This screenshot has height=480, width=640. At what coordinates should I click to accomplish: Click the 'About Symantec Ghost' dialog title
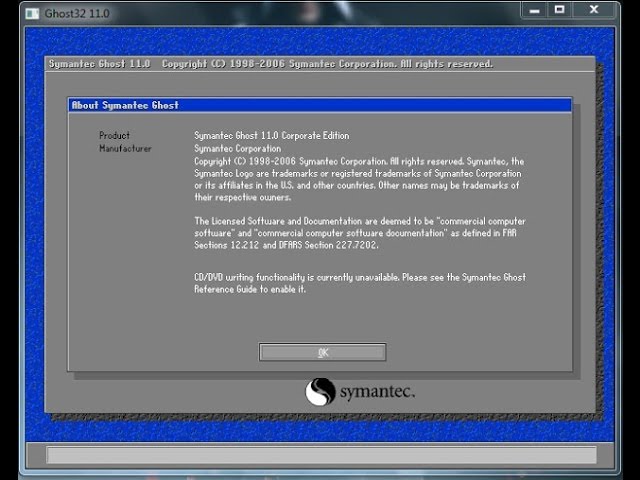tap(125, 105)
